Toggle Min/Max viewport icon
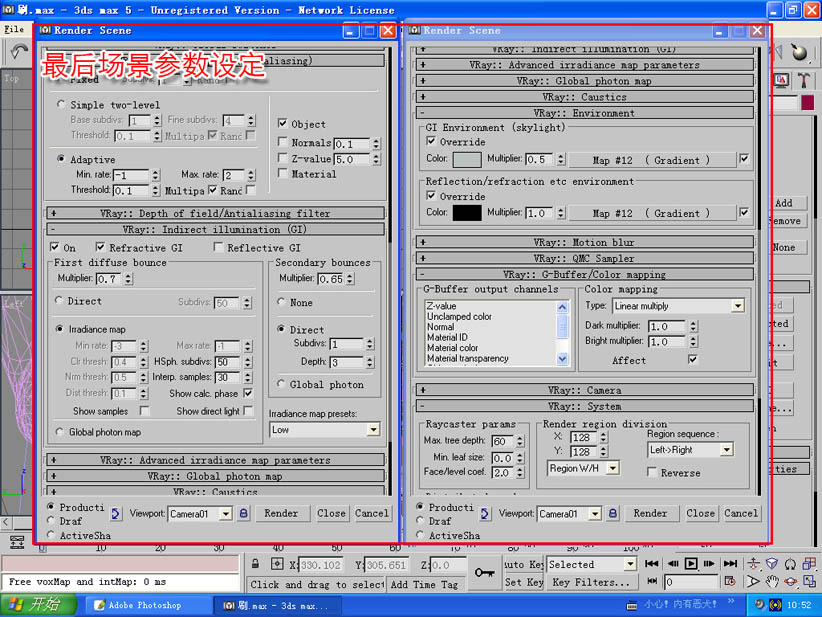 click(x=809, y=581)
